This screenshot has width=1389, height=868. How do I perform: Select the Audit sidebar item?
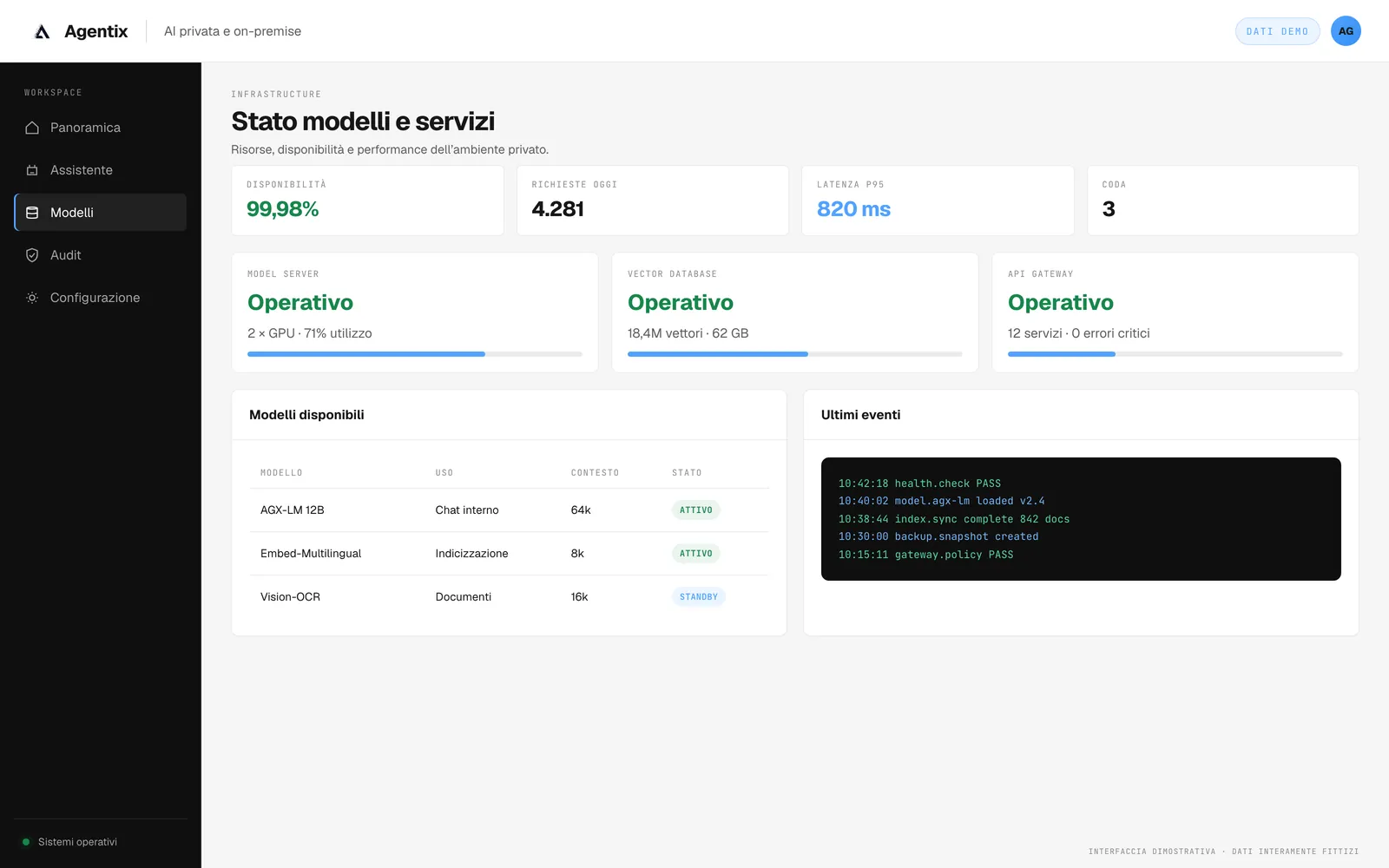pyautogui.click(x=101, y=255)
